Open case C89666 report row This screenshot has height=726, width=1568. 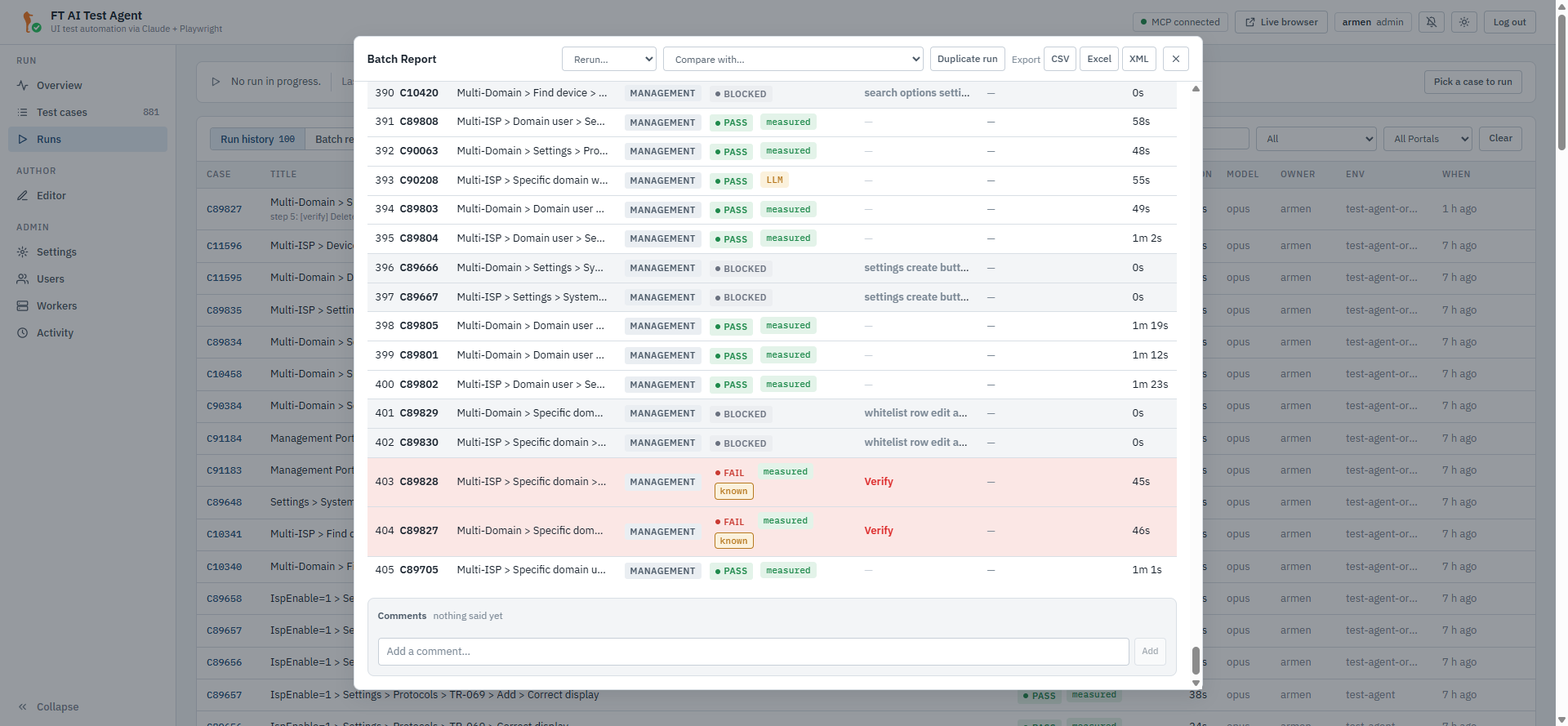pos(772,268)
